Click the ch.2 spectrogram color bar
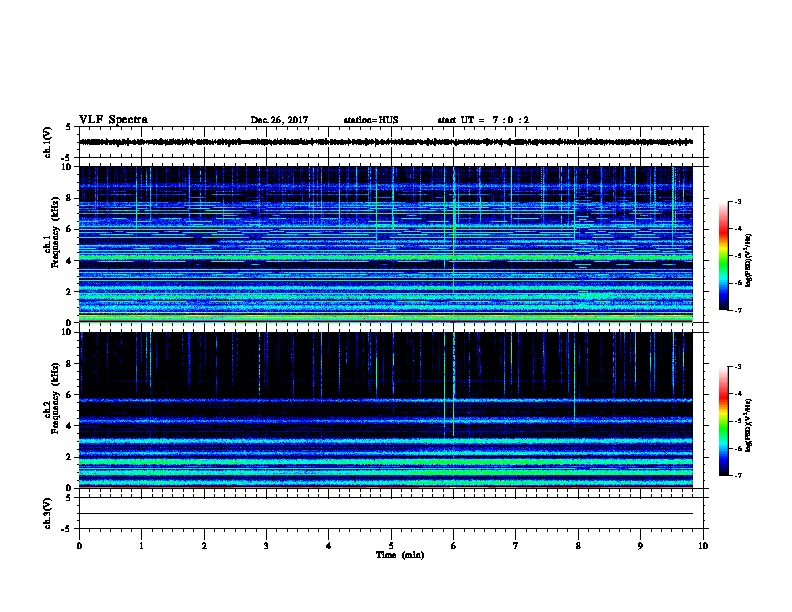The height and width of the screenshot is (612, 792). [x=723, y=421]
